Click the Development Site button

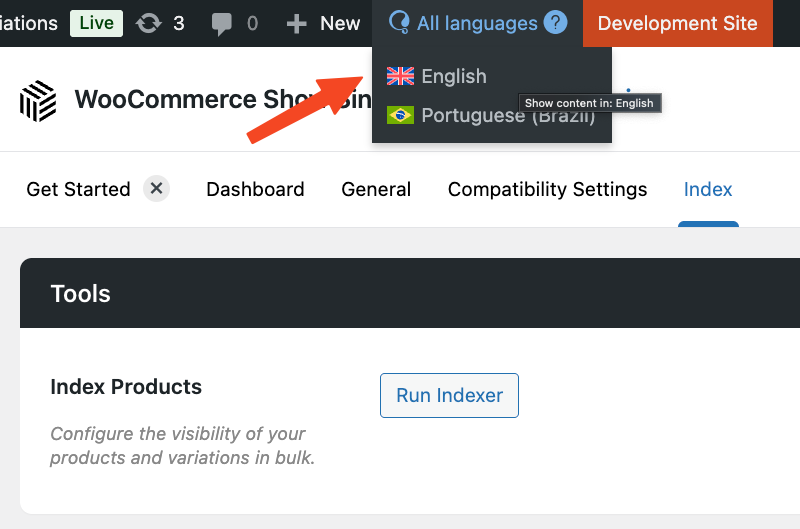tap(677, 23)
